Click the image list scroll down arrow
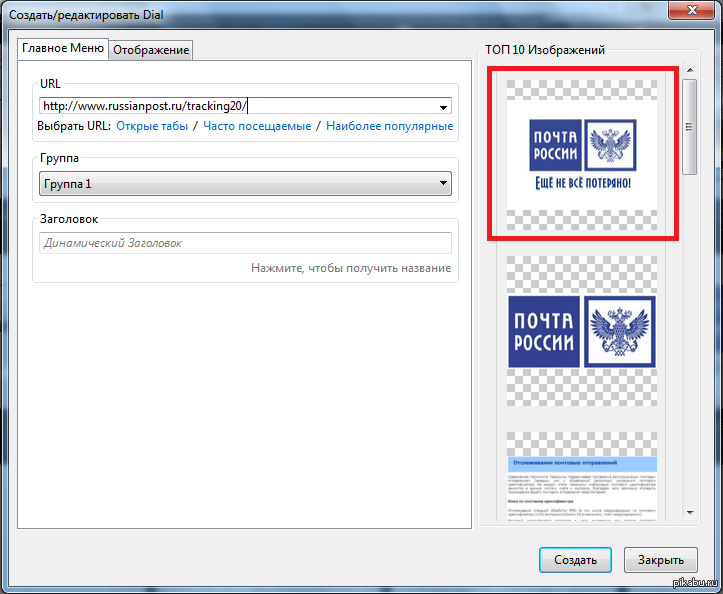 [689, 514]
